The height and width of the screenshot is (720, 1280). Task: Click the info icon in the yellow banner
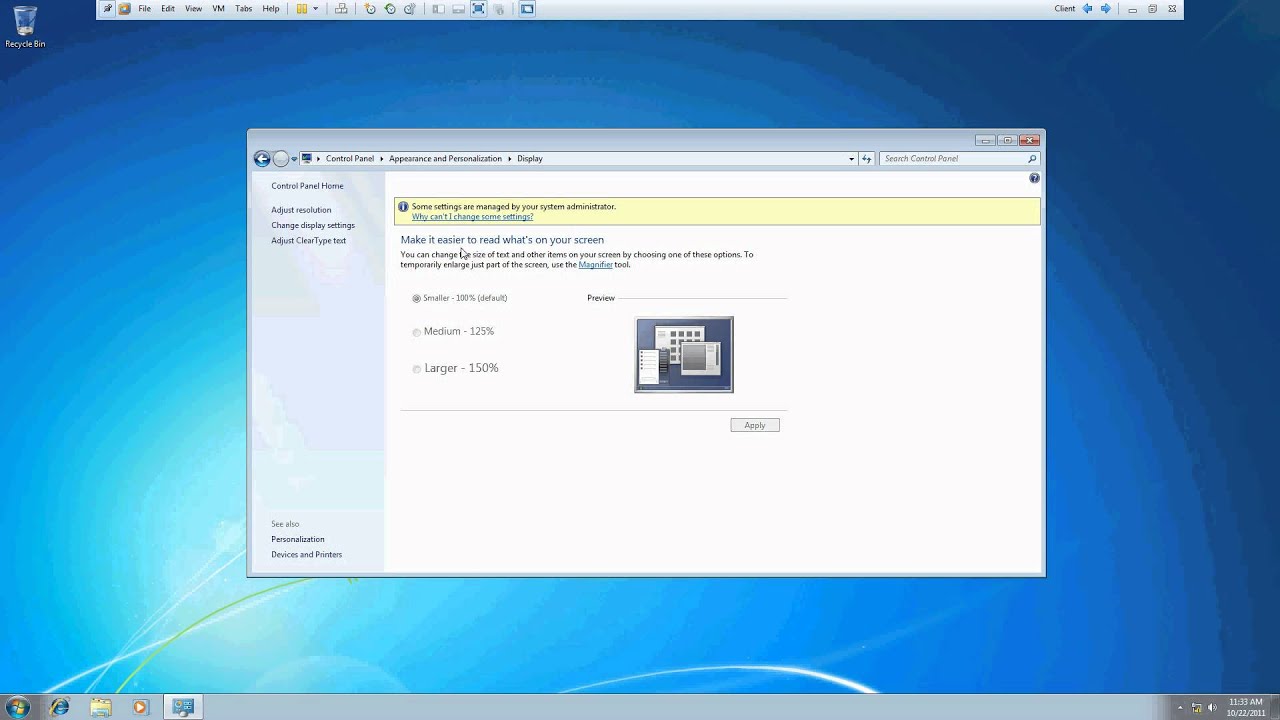click(403, 207)
